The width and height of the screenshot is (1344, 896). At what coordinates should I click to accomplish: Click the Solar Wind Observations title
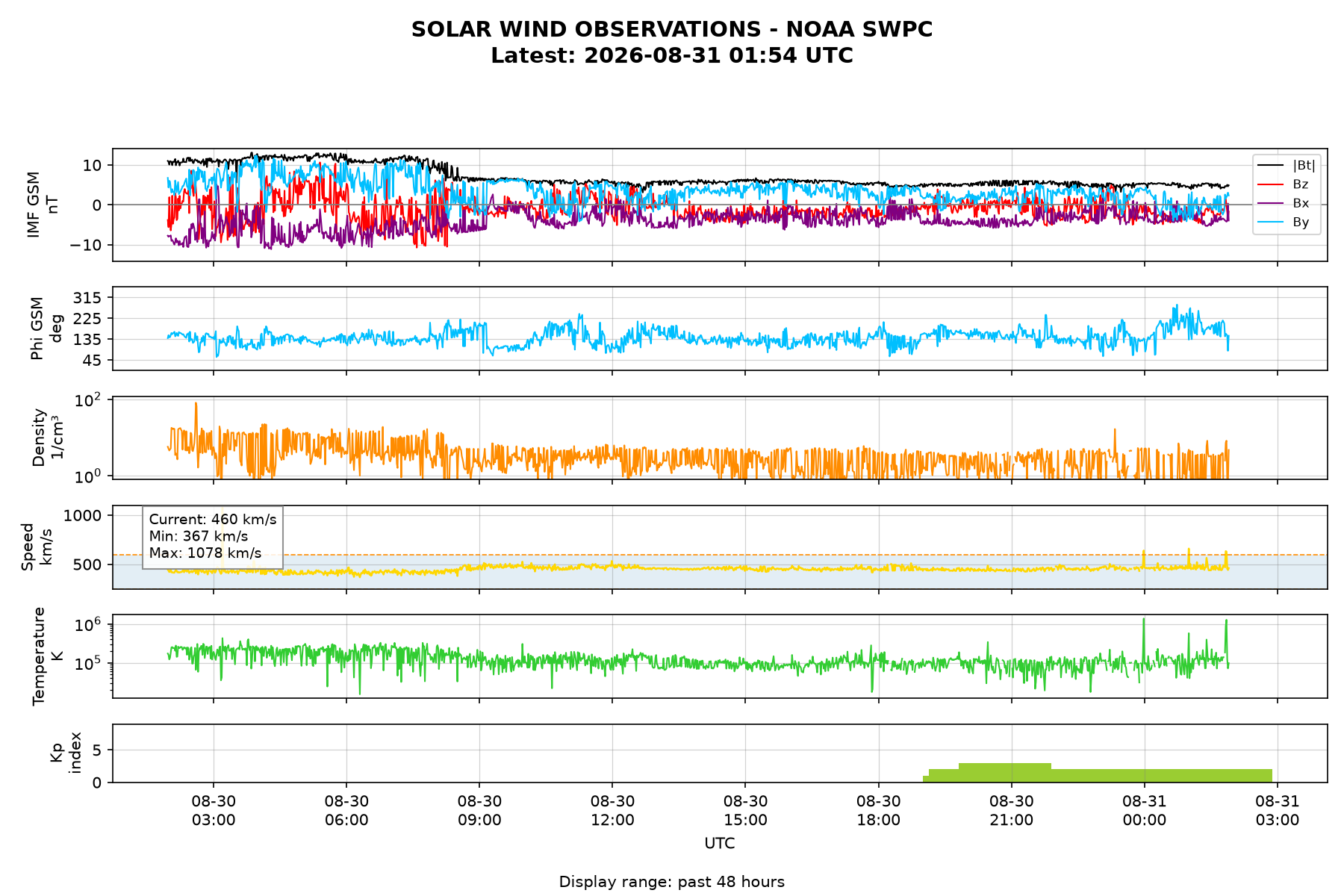pyautogui.click(x=672, y=29)
